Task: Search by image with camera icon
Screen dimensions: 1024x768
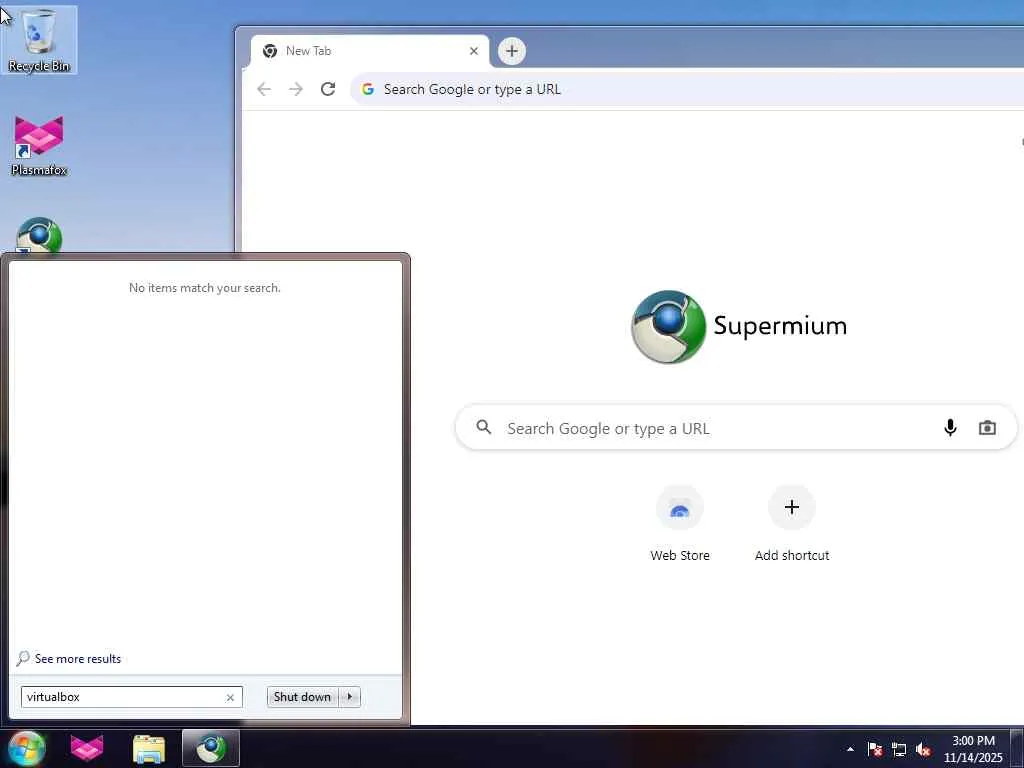Action: point(987,428)
